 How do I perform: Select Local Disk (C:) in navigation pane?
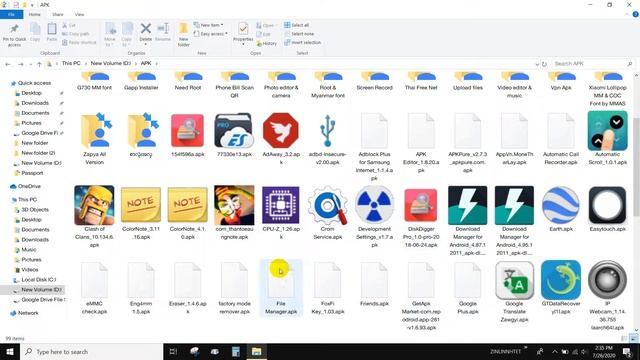pos(38,280)
